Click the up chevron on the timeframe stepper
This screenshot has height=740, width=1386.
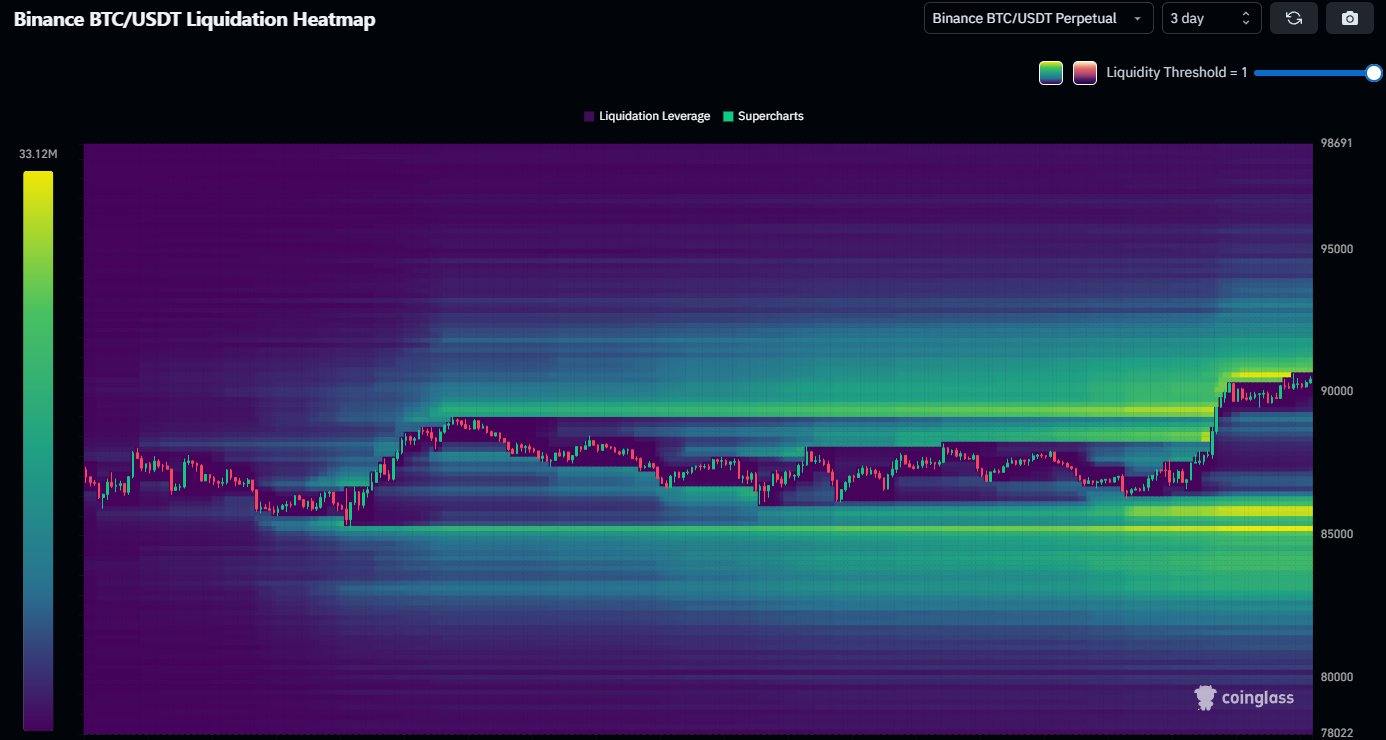pyautogui.click(x=1248, y=13)
